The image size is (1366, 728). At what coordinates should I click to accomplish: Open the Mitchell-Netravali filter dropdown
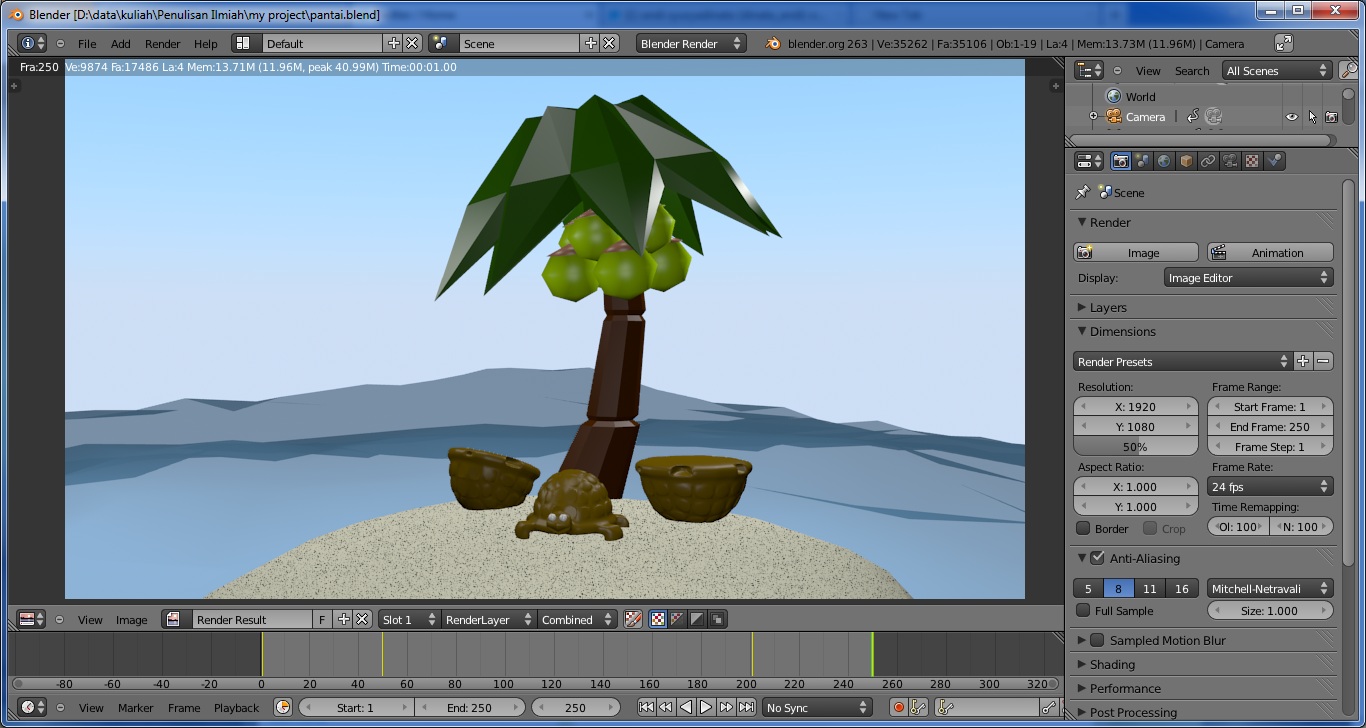(1271, 588)
